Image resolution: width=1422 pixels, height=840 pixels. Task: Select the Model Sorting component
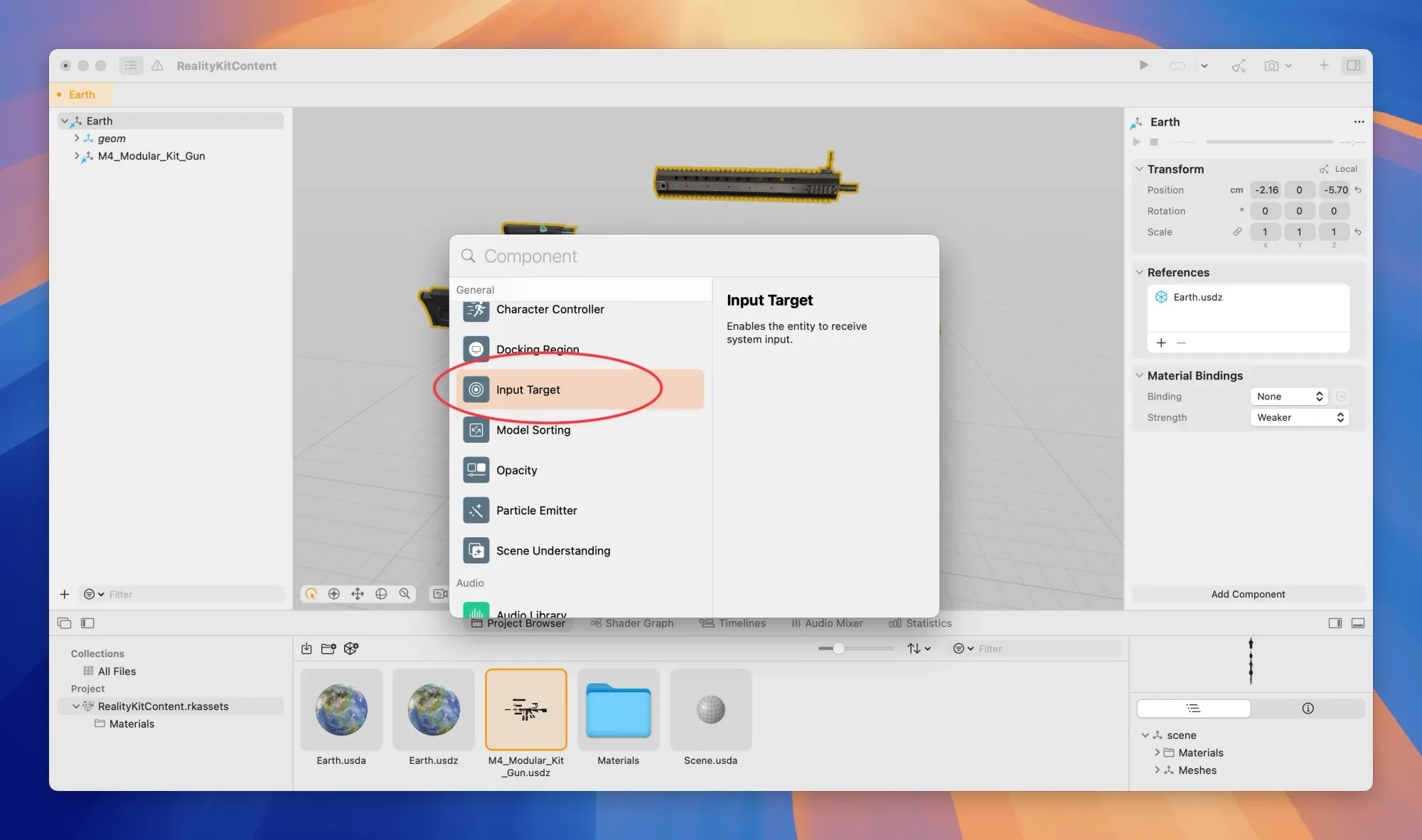[533, 430]
